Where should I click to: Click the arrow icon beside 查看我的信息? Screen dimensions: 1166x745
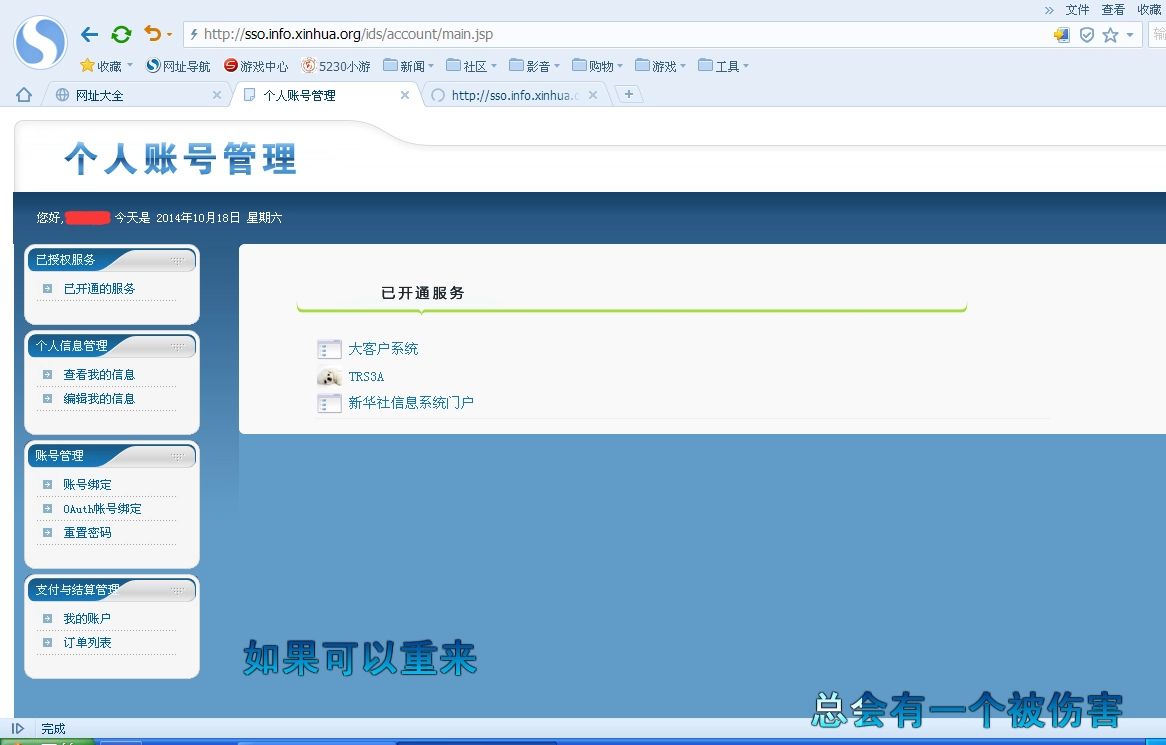click(x=48, y=375)
